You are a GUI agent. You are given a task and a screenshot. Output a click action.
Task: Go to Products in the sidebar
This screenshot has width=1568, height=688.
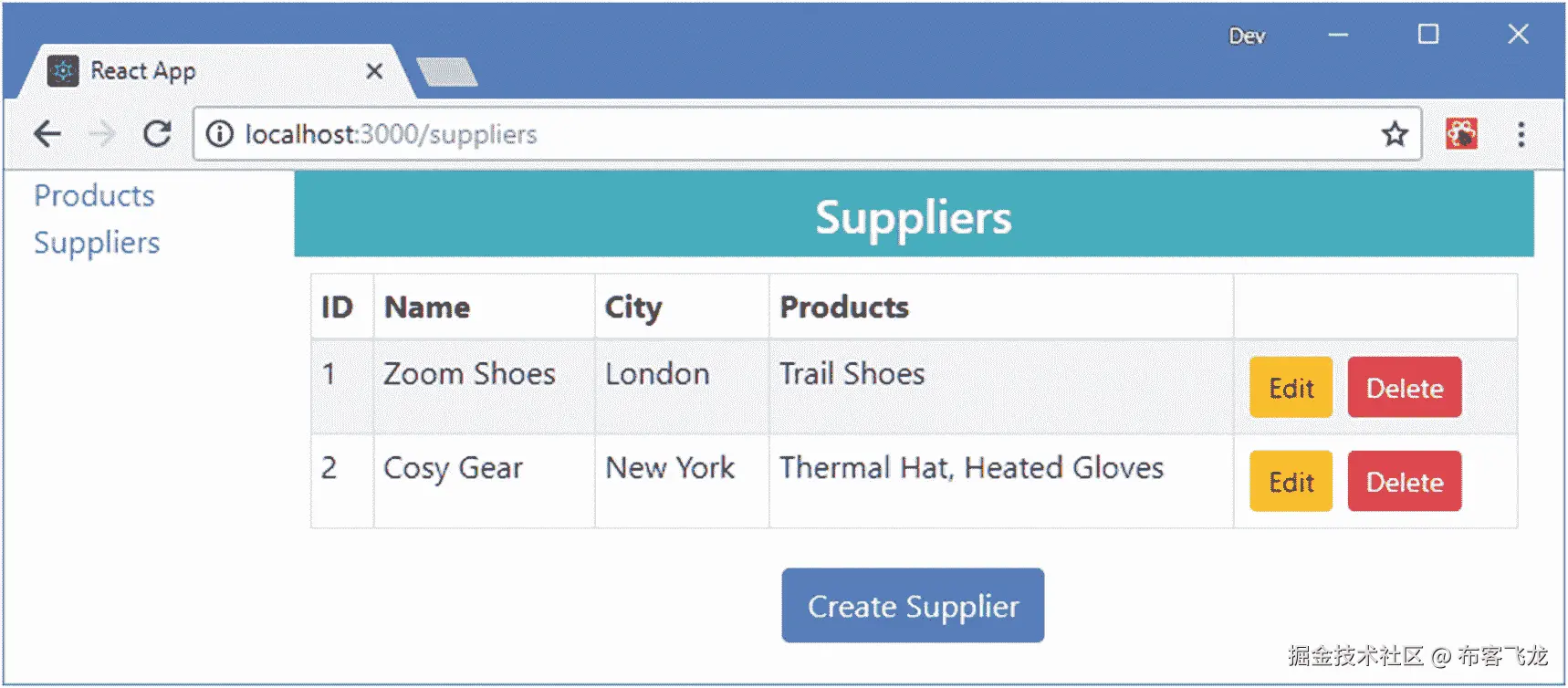(x=94, y=195)
